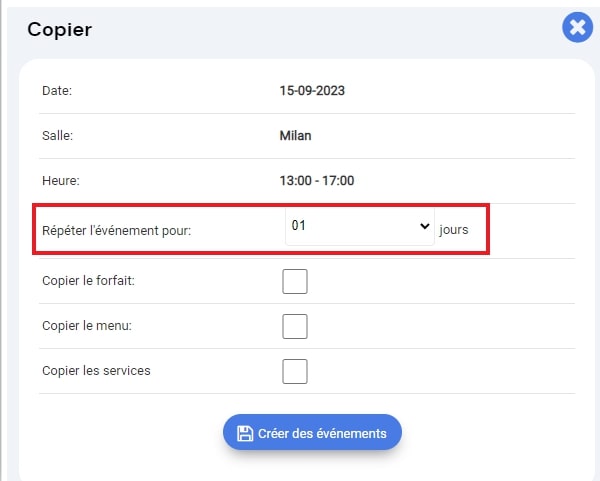Select the room name Milan

(x=295, y=135)
